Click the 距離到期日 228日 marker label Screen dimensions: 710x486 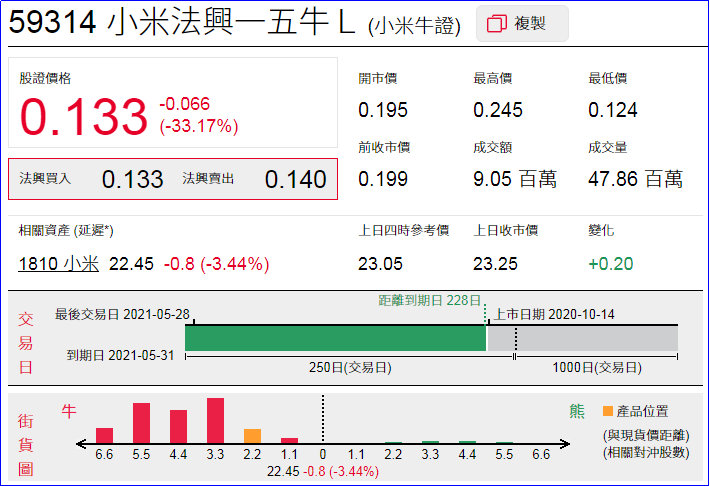[429, 300]
